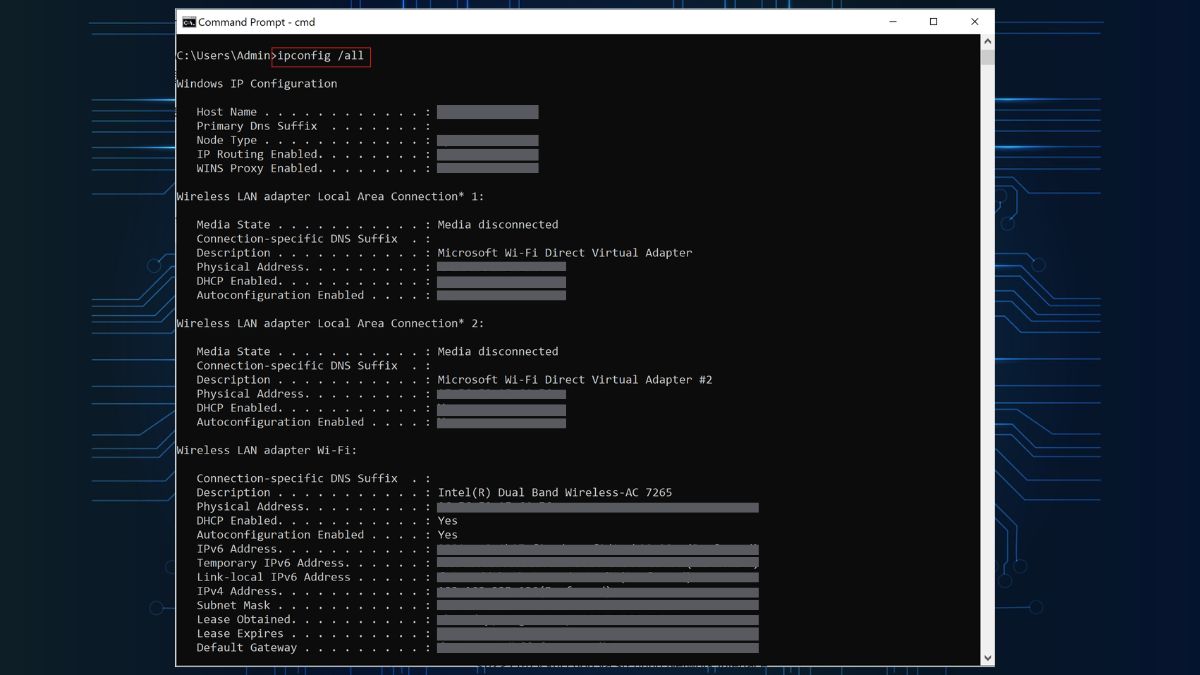This screenshot has height=675, width=1200.
Task: Click the 'Lease Obtained' label
Action: tap(246, 619)
